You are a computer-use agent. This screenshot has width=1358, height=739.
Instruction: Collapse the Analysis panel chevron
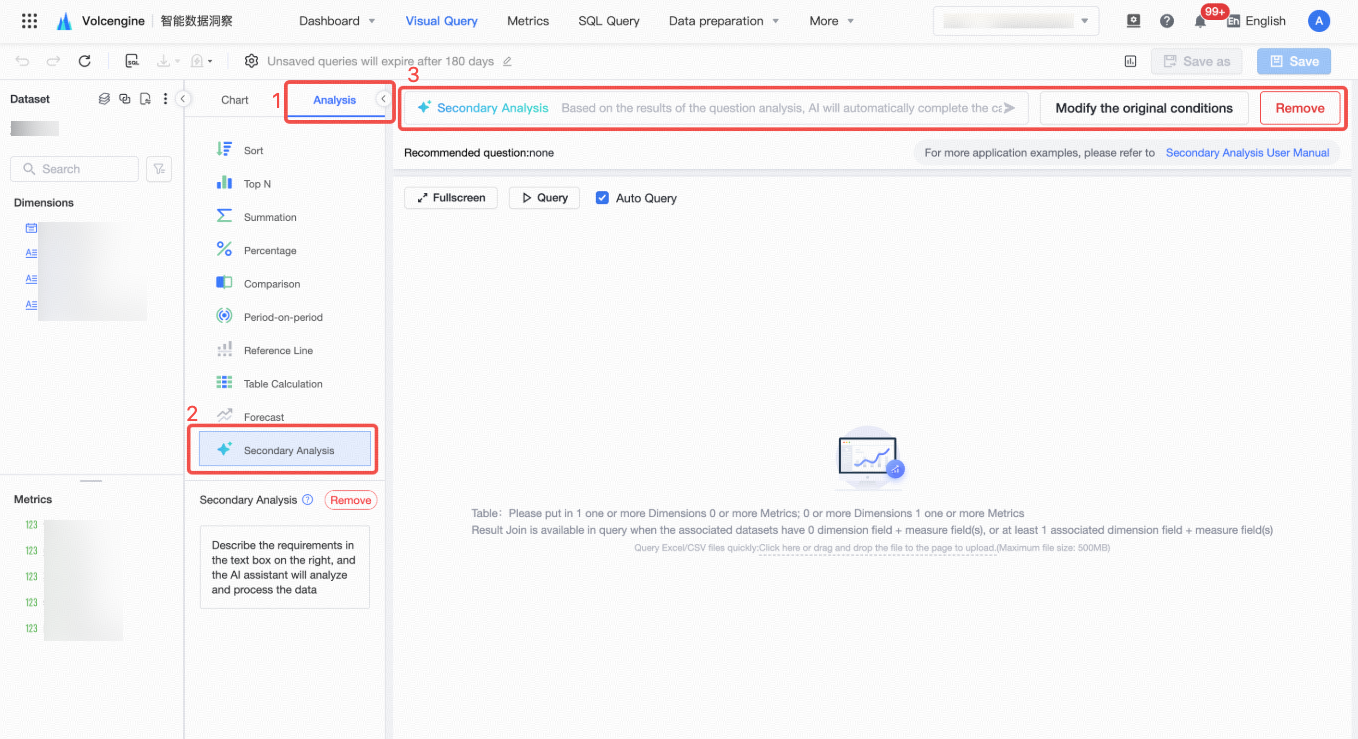point(383,99)
